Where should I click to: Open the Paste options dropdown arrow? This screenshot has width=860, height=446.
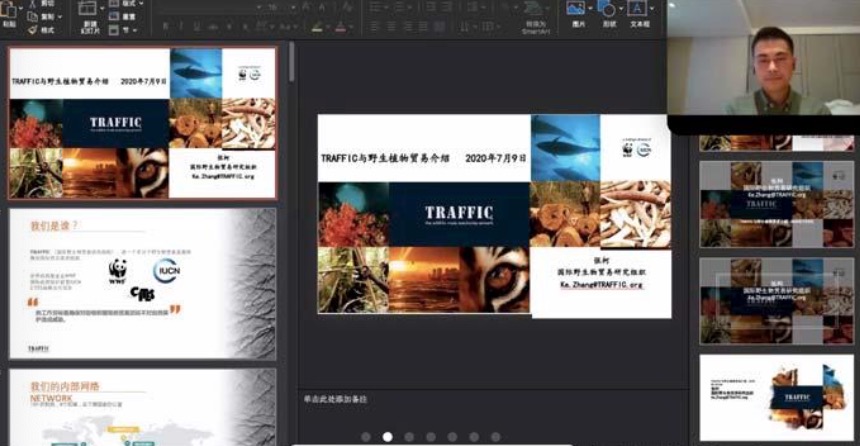pyautogui.click(x=21, y=9)
